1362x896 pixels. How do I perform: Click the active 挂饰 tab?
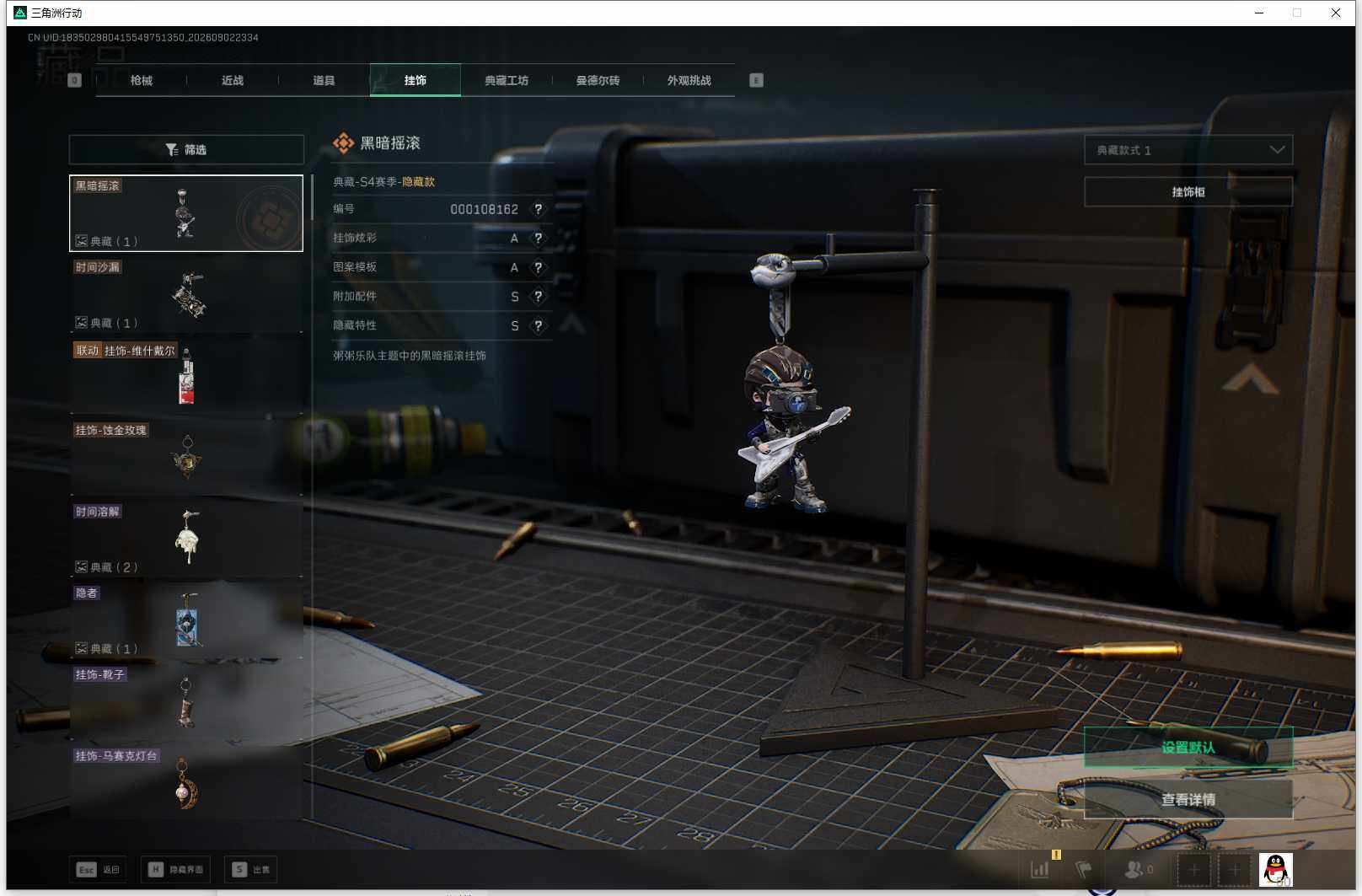tap(416, 80)
